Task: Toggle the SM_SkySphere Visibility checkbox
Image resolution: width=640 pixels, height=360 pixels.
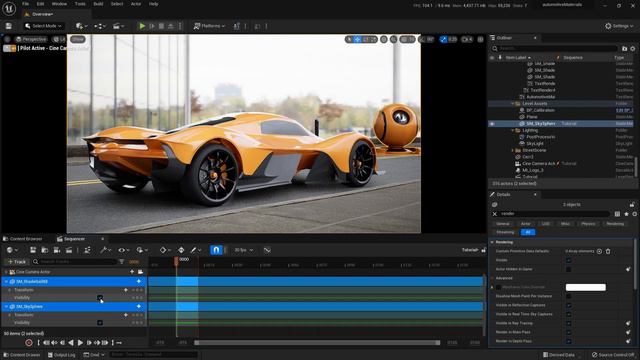Action: point(100,322)
